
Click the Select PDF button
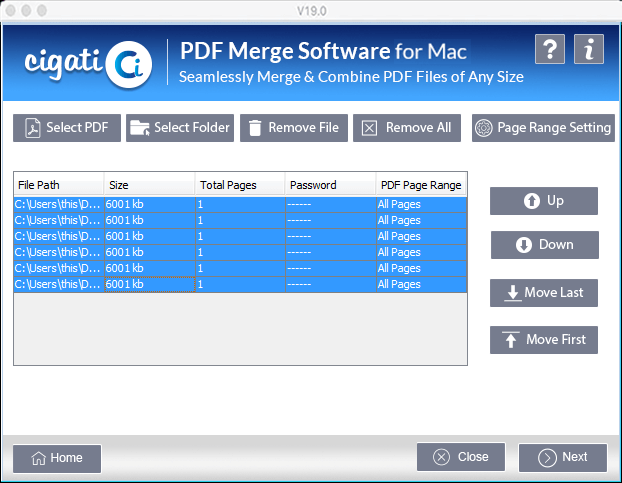pos(67,128)
